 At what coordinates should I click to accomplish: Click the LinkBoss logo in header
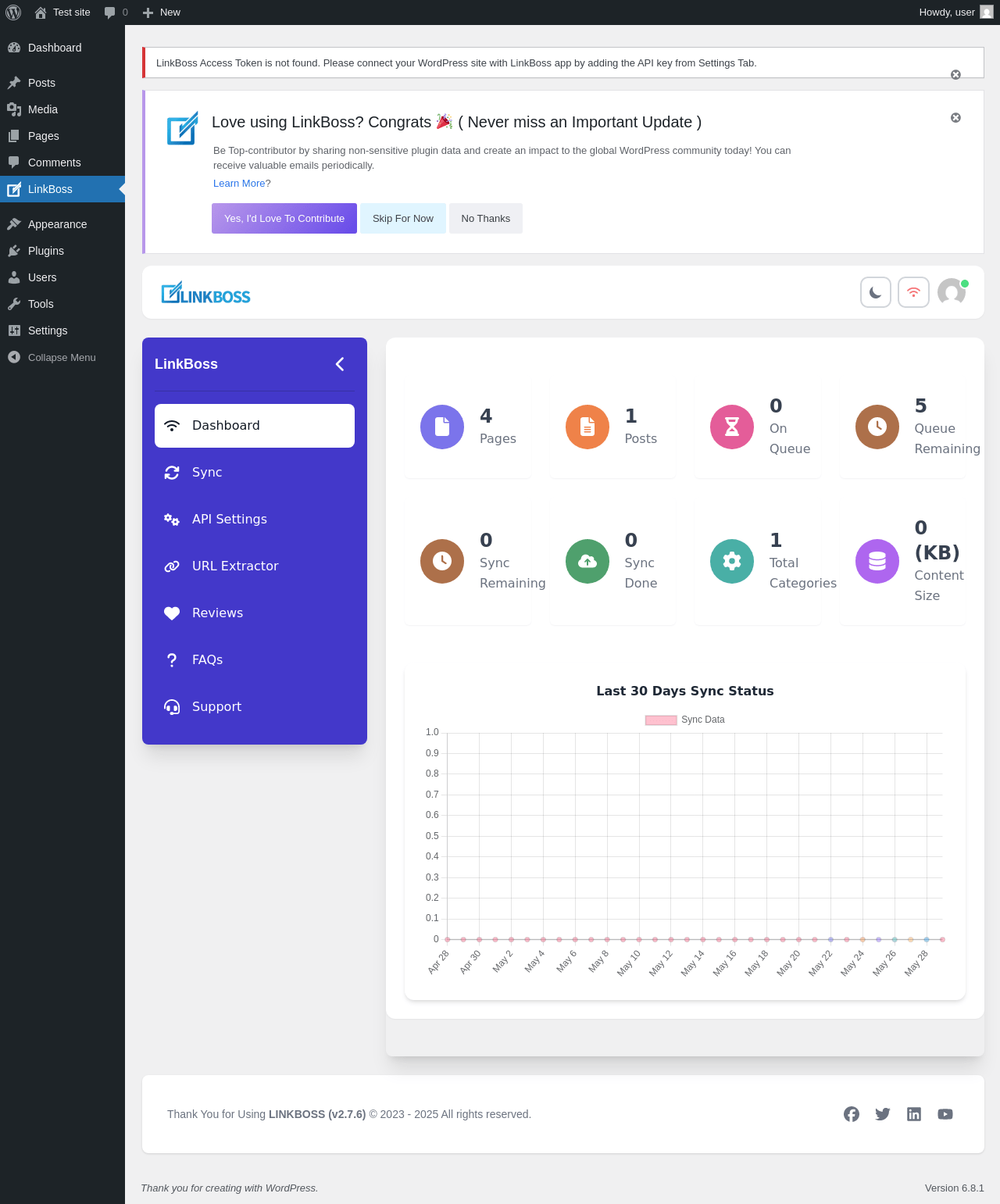[205, 293]
